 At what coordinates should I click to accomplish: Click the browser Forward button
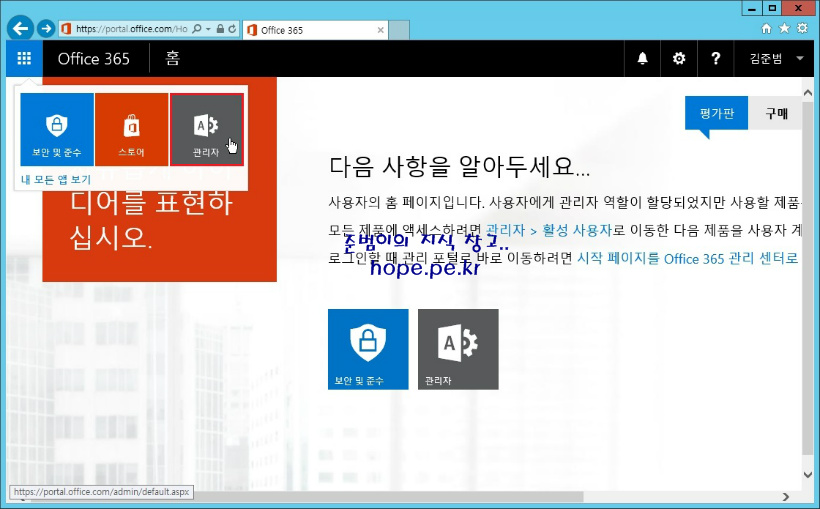(46, 28)
